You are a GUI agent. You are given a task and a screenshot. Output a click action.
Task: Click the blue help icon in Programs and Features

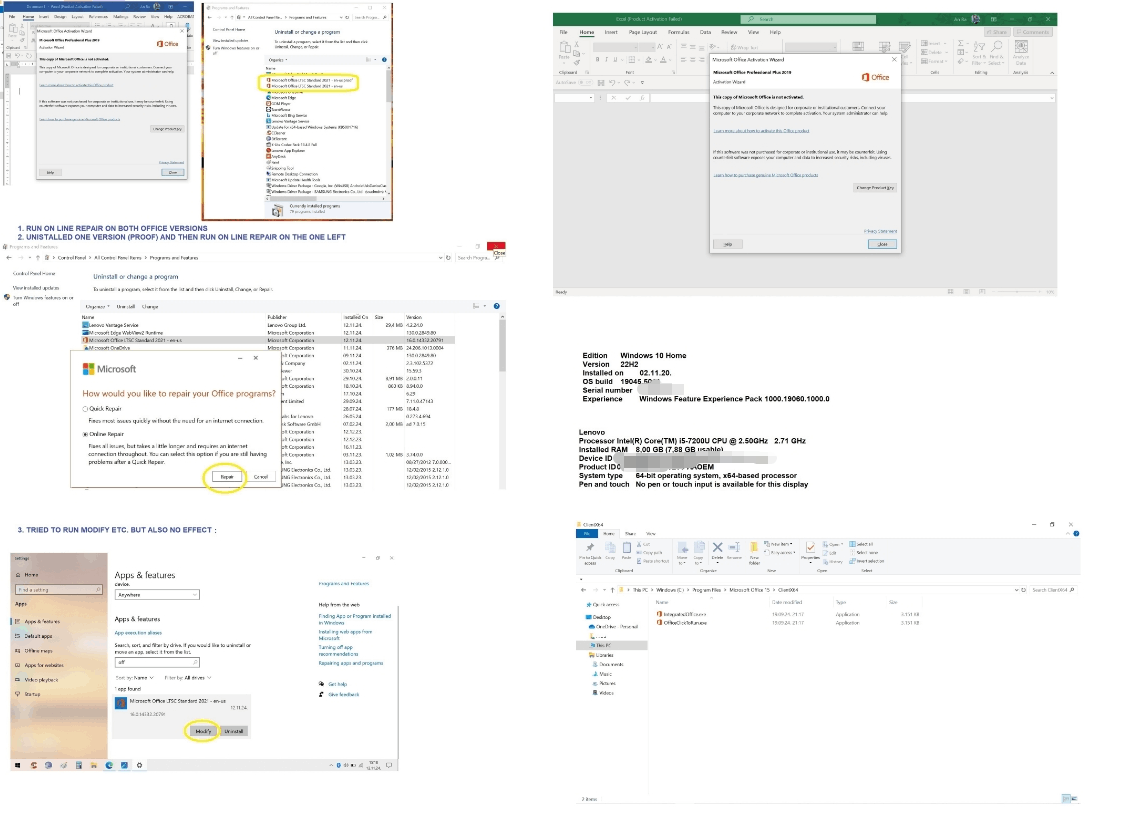tap(496, 307)
